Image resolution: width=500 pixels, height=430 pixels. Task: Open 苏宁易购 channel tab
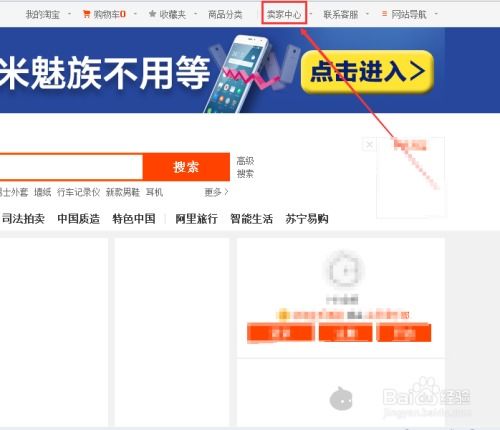(307, 219)
